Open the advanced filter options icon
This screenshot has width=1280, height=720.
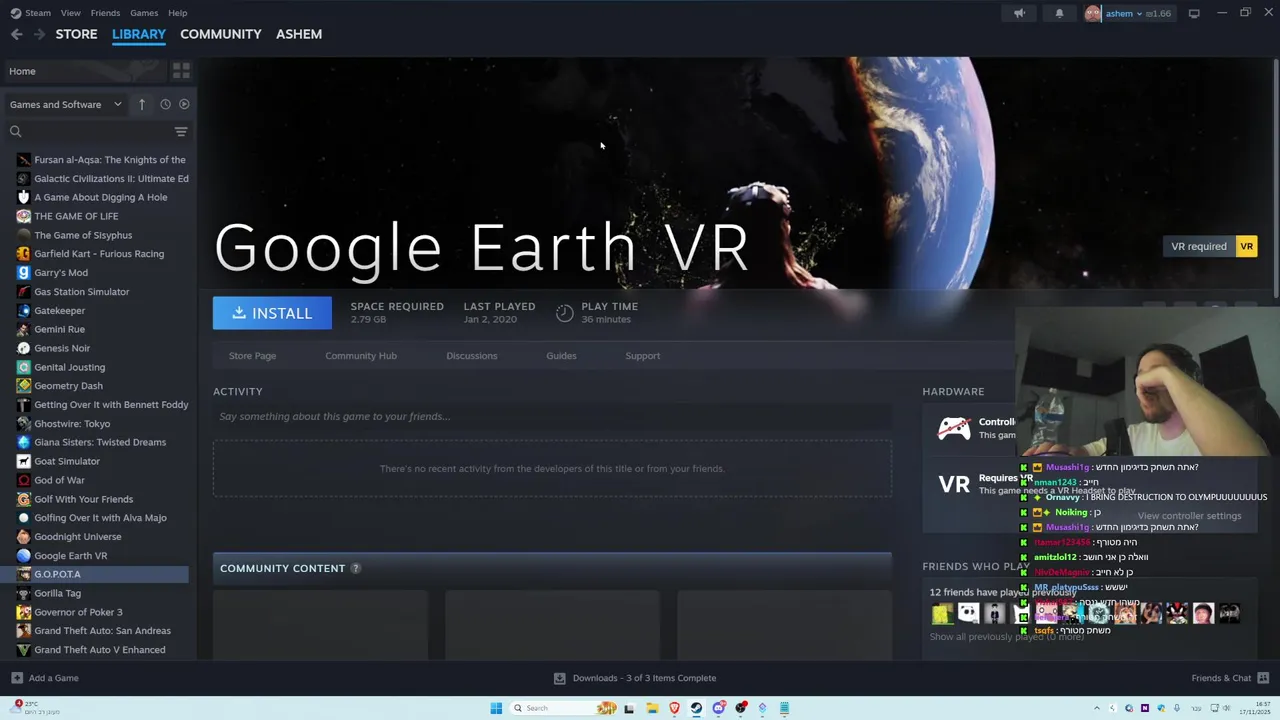181,131
